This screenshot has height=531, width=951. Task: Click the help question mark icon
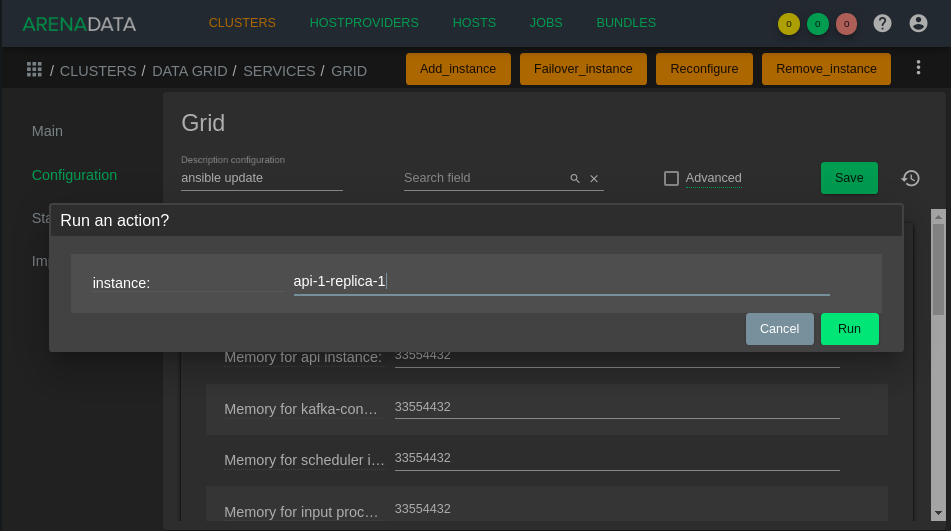point(882,23)
